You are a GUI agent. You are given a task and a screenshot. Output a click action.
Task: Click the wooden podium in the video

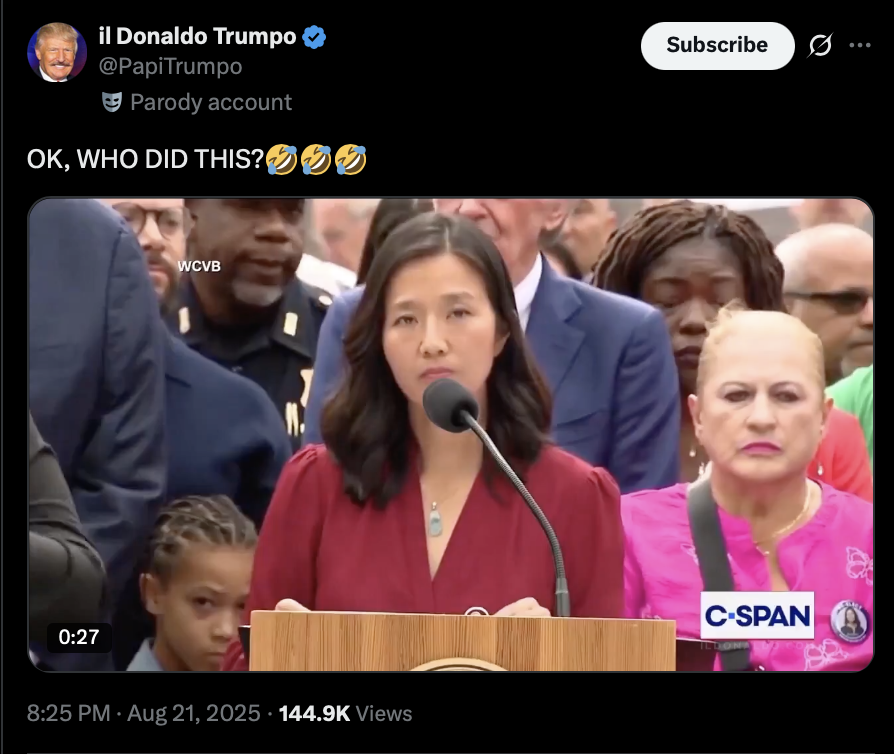tap(462, 641)
